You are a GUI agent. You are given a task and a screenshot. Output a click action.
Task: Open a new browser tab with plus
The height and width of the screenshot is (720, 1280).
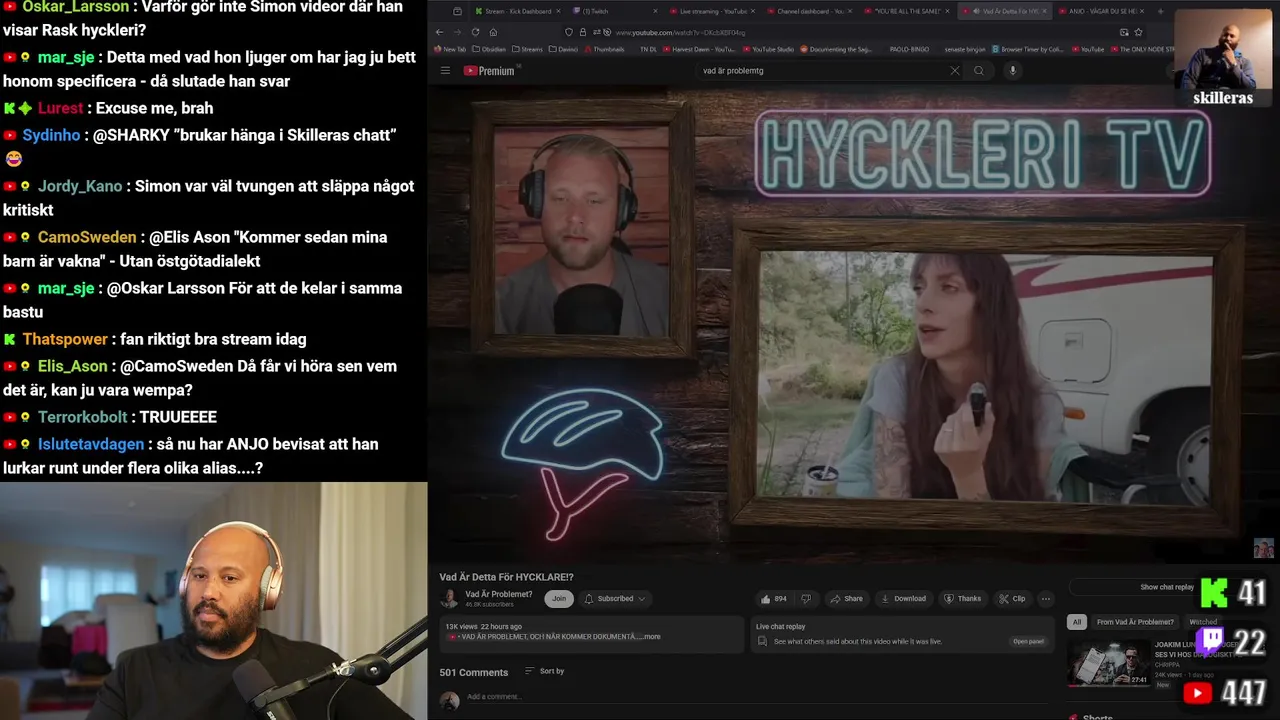click(x=1160, y=11)
